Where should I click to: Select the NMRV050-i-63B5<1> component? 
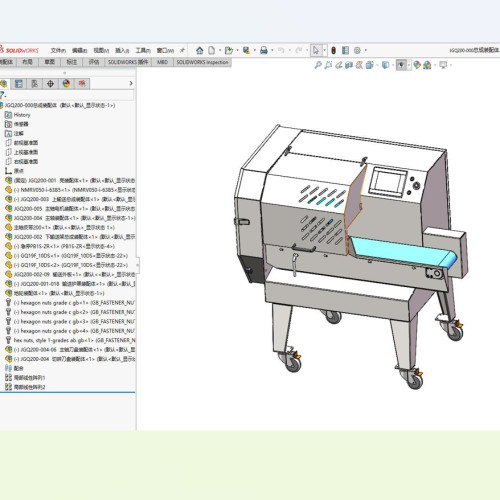[70, 190]
